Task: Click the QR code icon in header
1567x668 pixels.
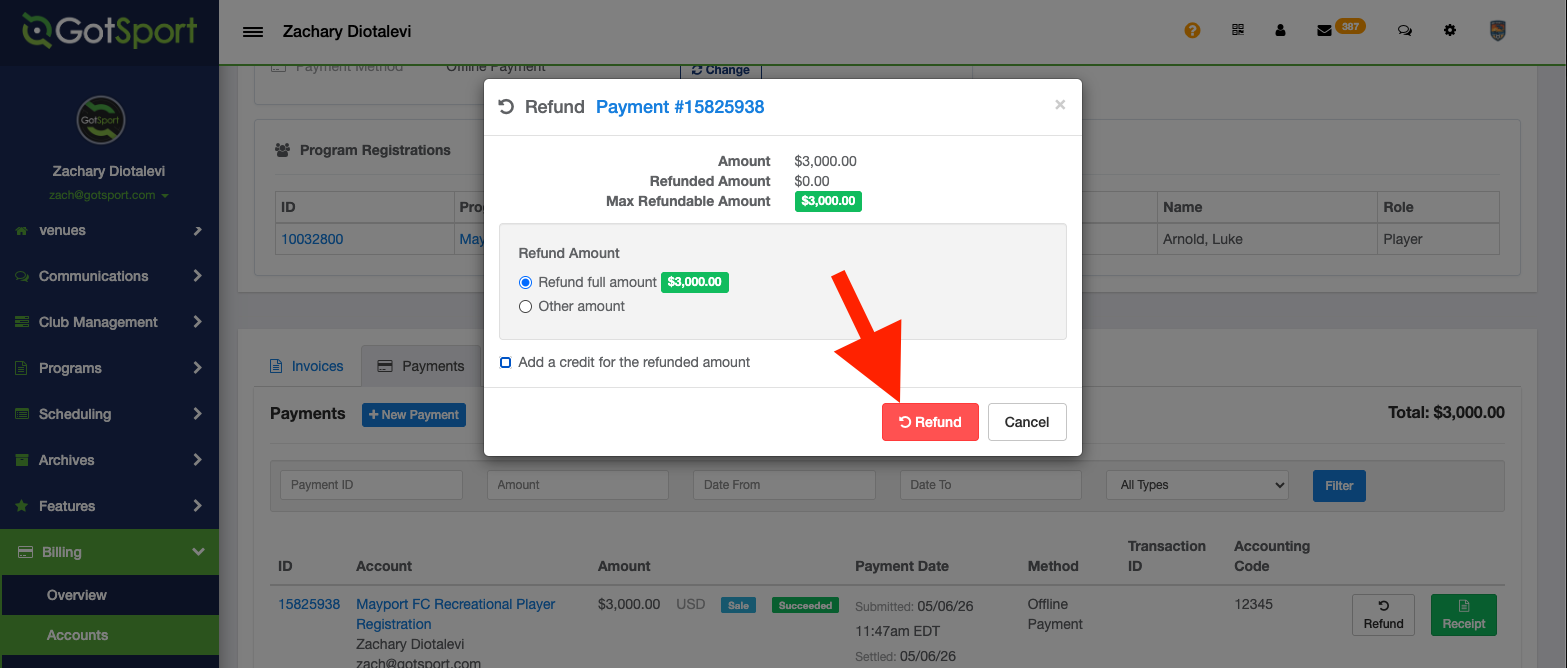Action: pos(1238,31)
